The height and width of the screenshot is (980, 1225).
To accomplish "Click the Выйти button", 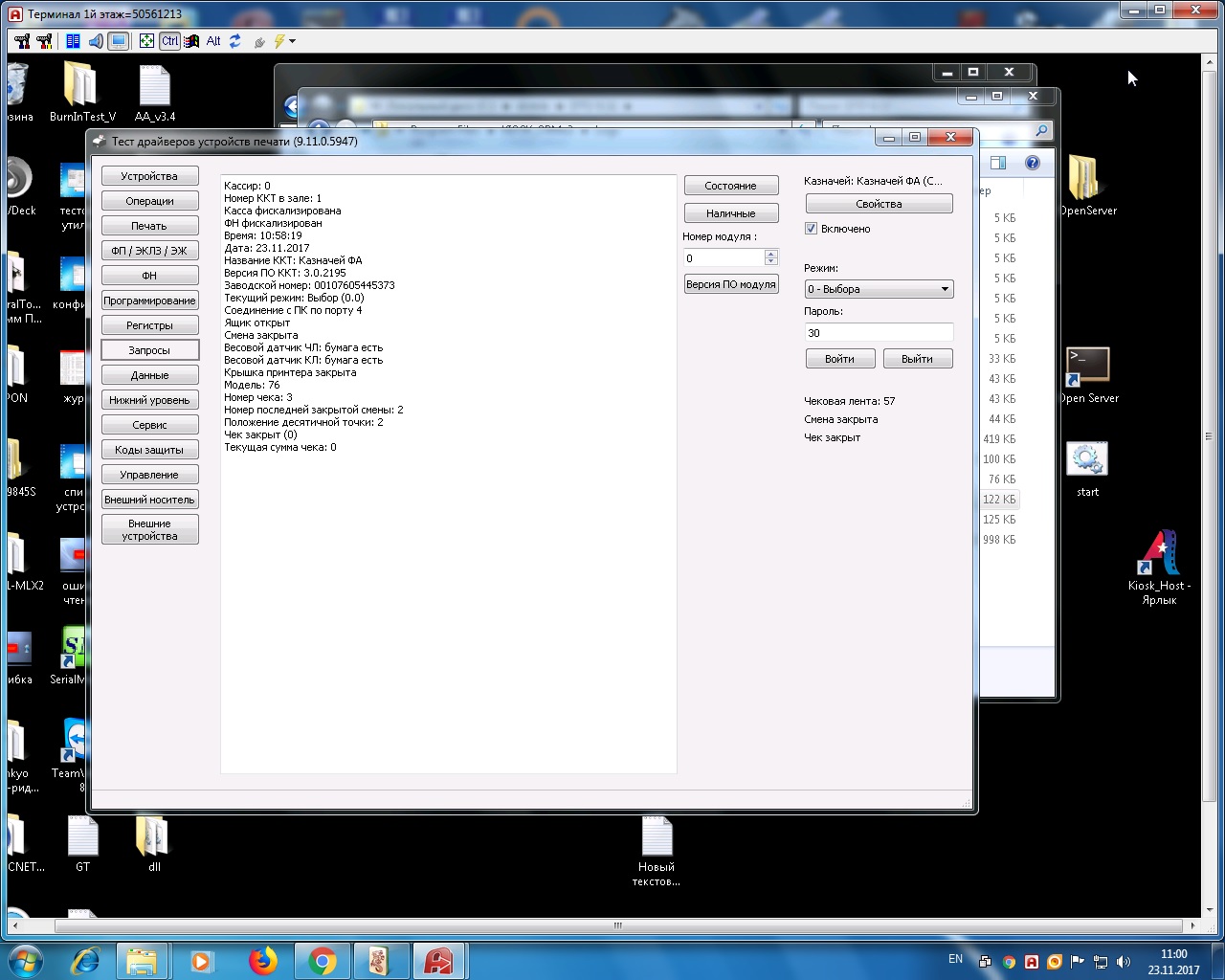I will (917, 359).
